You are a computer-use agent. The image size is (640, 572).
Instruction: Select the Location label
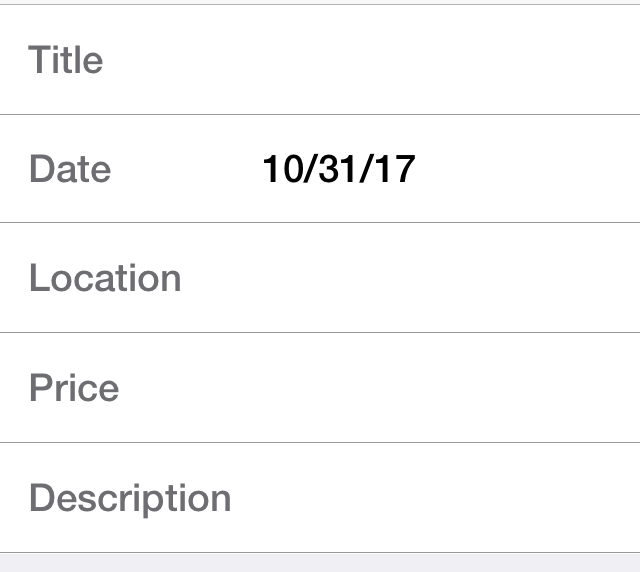tap(105, 278)
